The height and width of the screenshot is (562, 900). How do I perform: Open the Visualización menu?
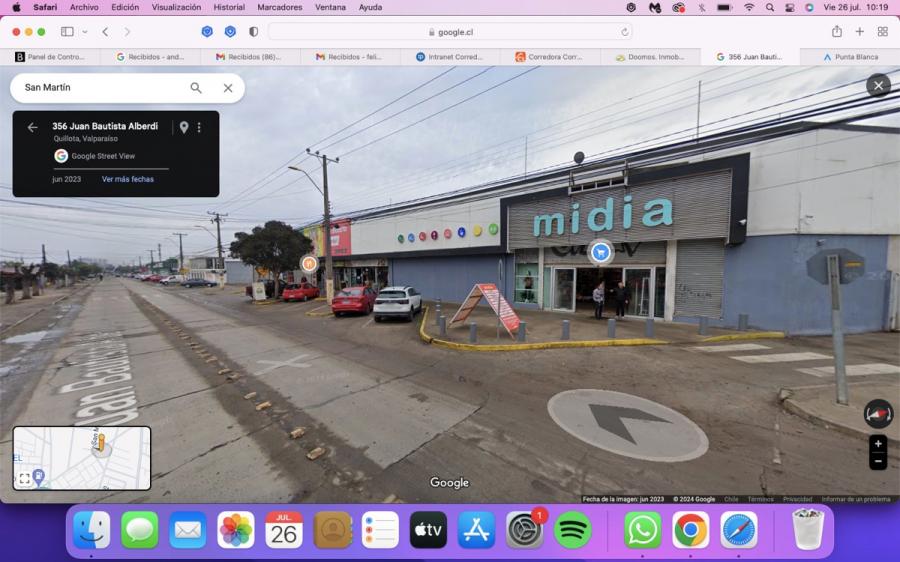[x=176, y=7]
